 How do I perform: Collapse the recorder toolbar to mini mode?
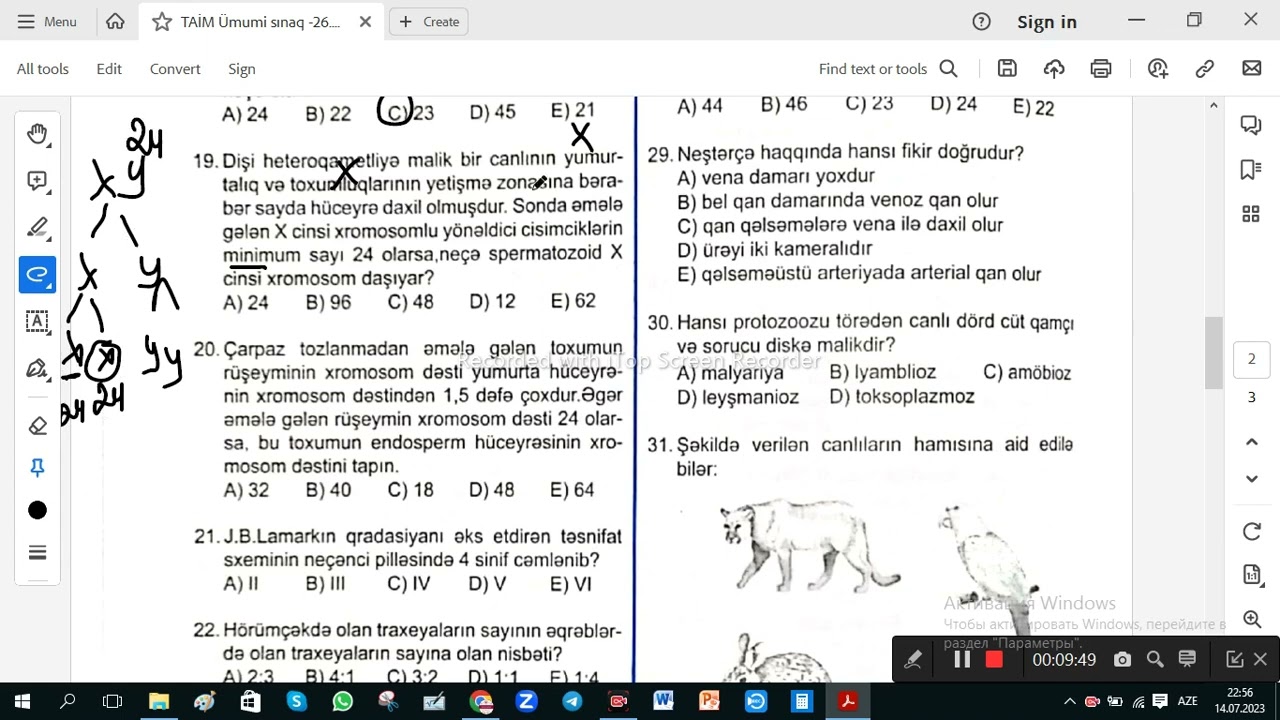click(x=1234, y=660)
